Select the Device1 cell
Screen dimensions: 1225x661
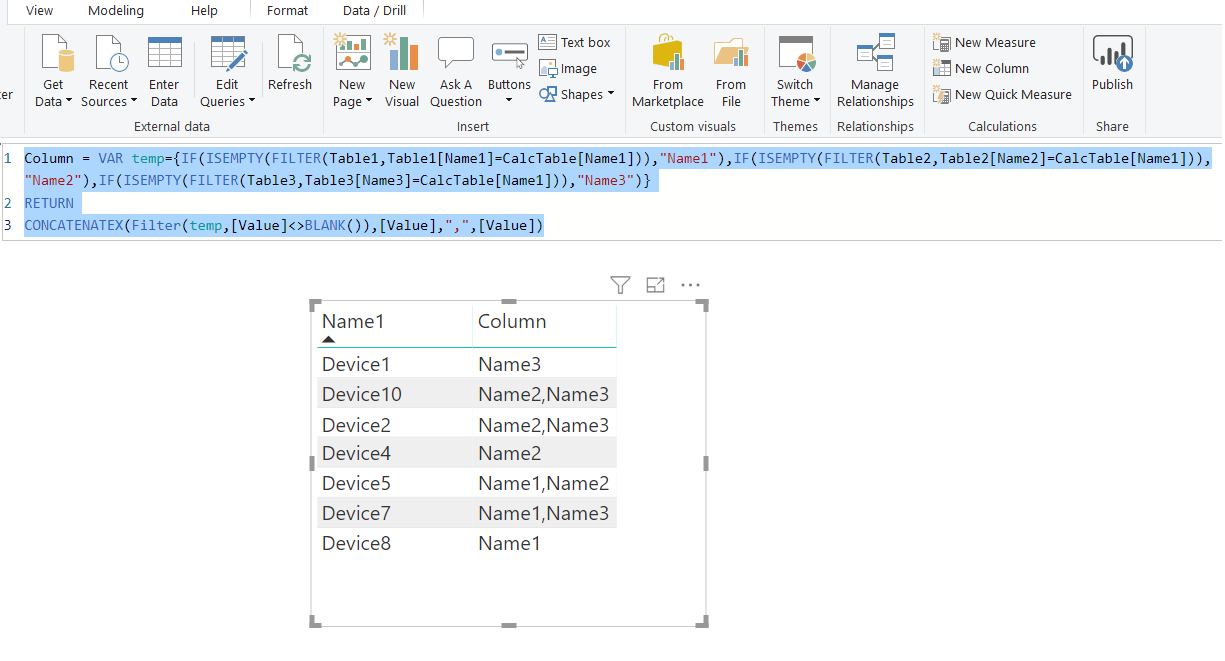(356, 364)
